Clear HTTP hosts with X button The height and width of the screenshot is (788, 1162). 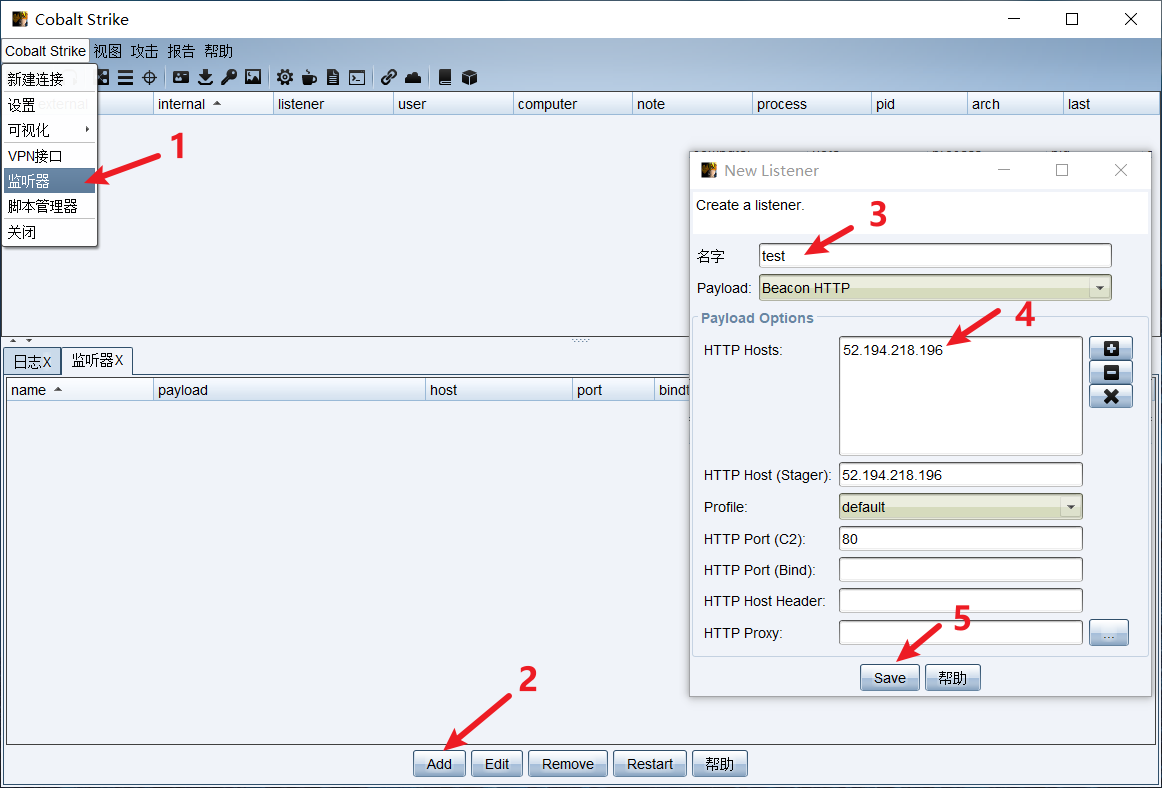click(x=1110, y=397)
